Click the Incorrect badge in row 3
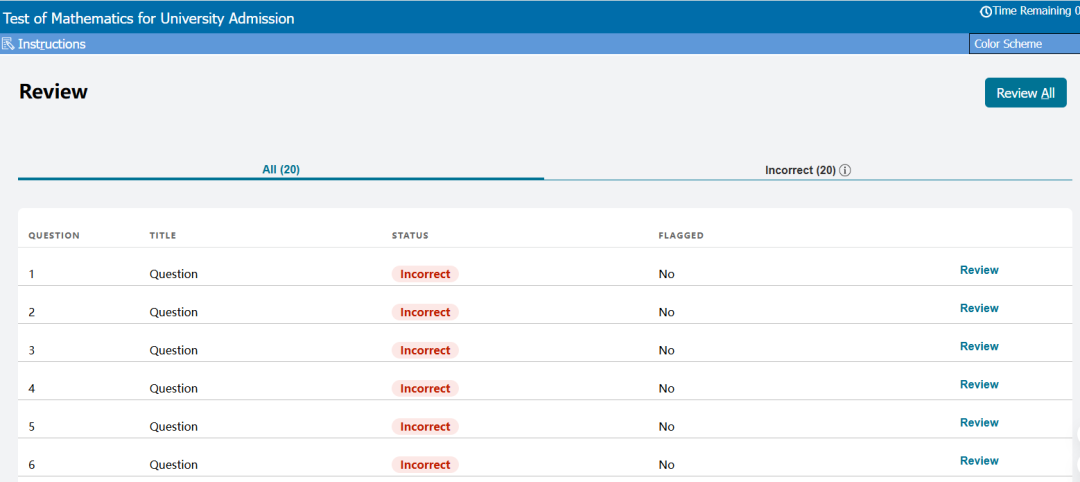The width and height of the screenshot is (1080, 482). 425,350
